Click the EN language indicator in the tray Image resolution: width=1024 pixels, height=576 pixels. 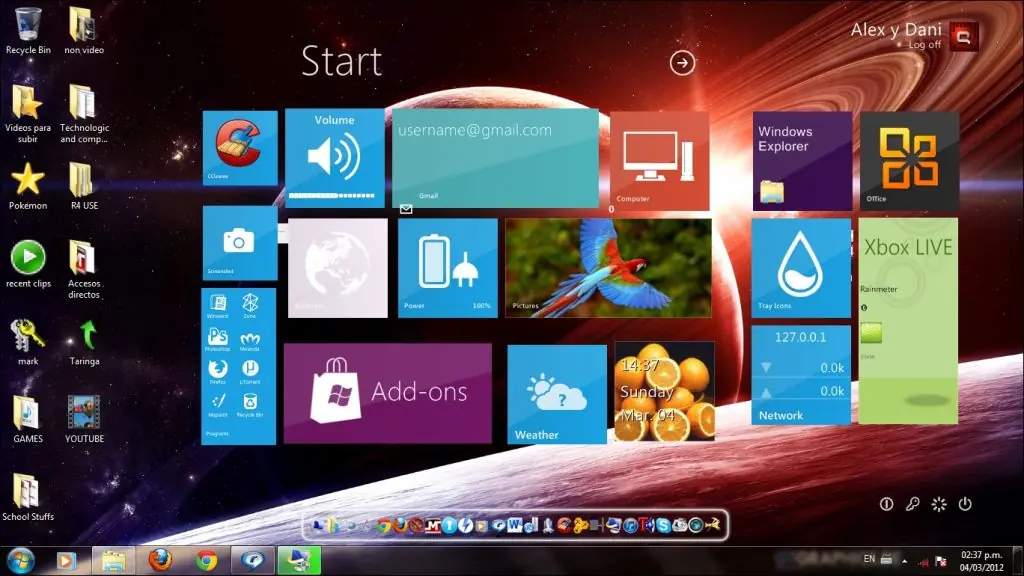869,558
